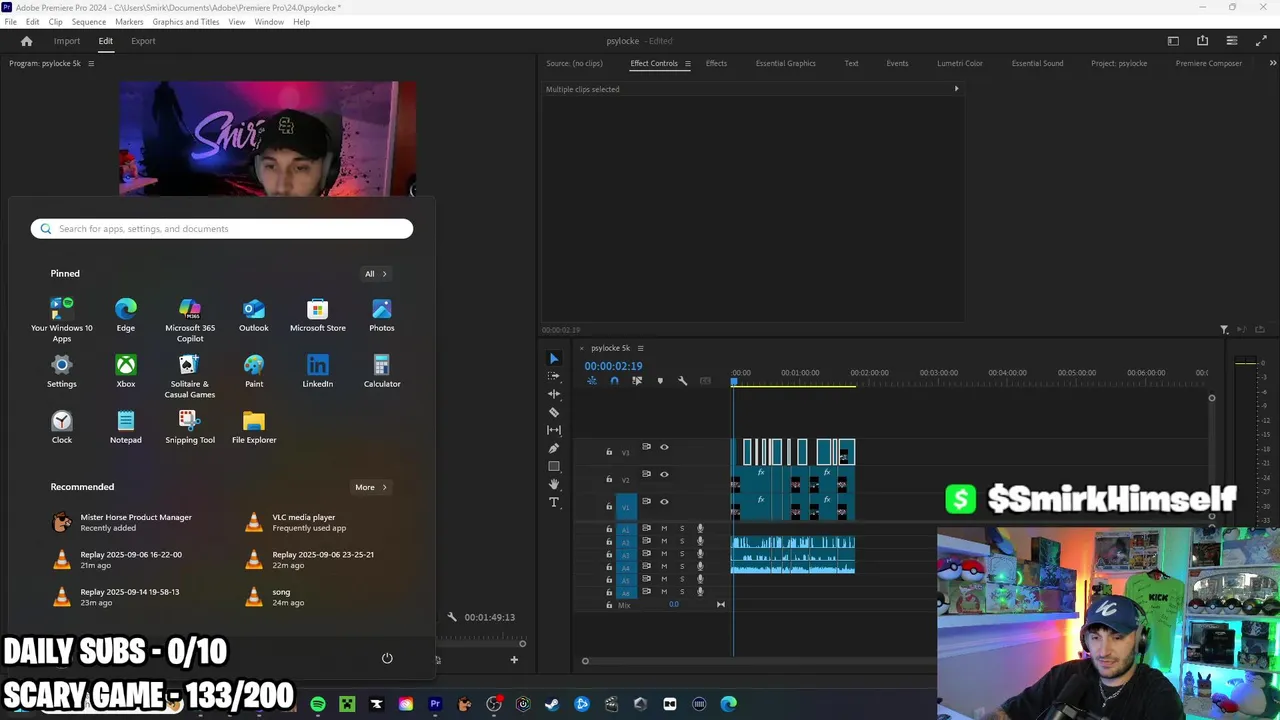The image size is (1280, 720).
Task: Click timeline vertical scroll handle
Action: (1212, 398)
